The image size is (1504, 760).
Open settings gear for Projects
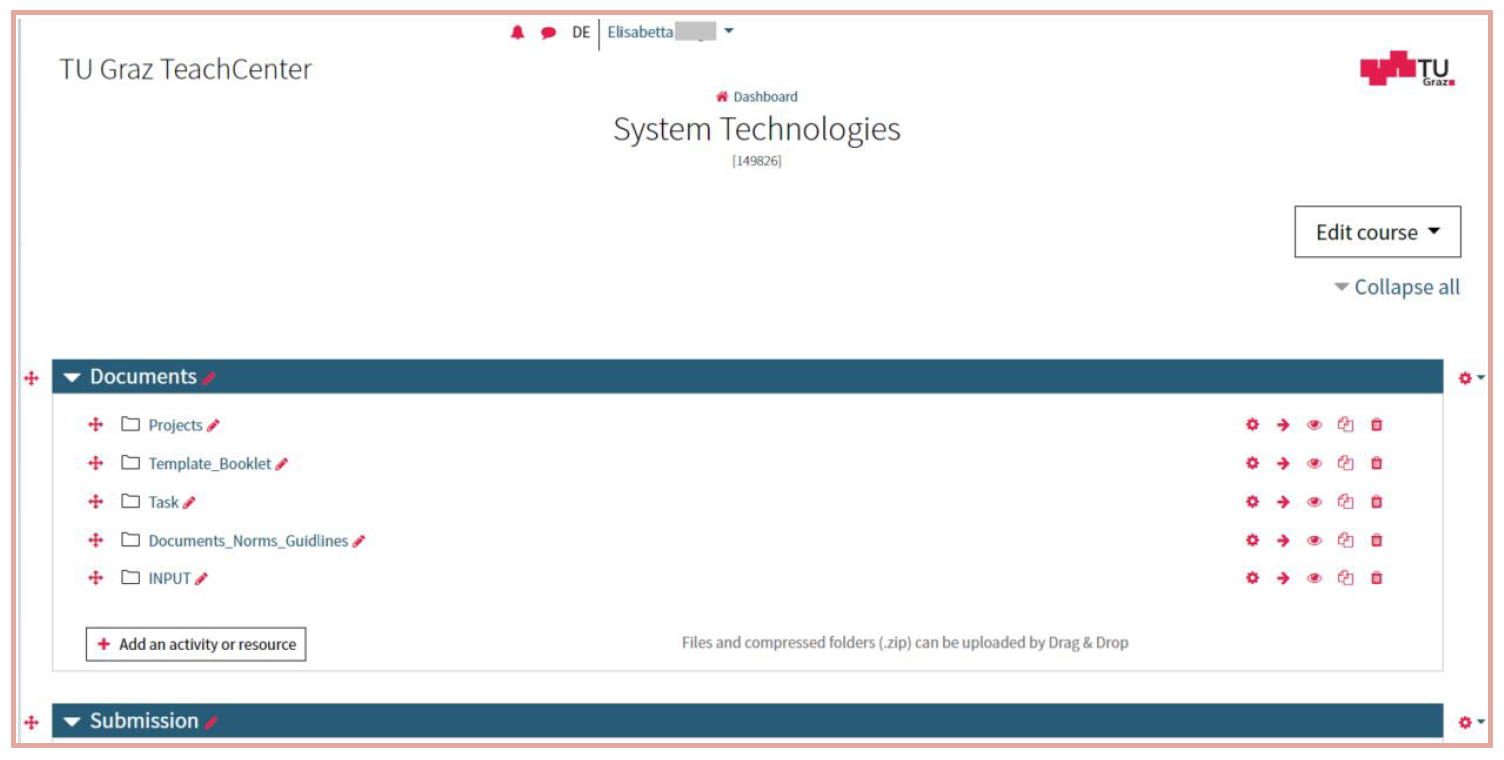tap(1252, 425)
